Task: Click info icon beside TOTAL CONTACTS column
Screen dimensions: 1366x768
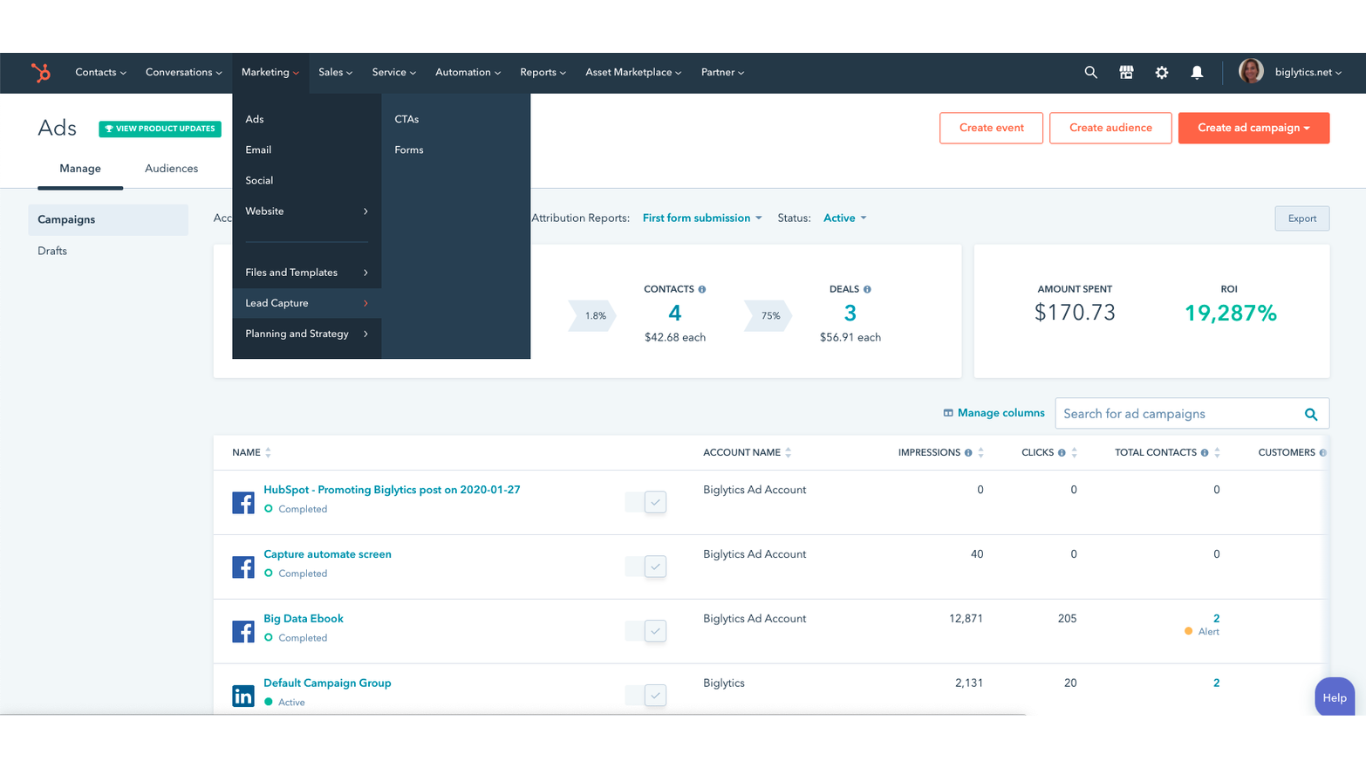Action: coord(1205,453)
